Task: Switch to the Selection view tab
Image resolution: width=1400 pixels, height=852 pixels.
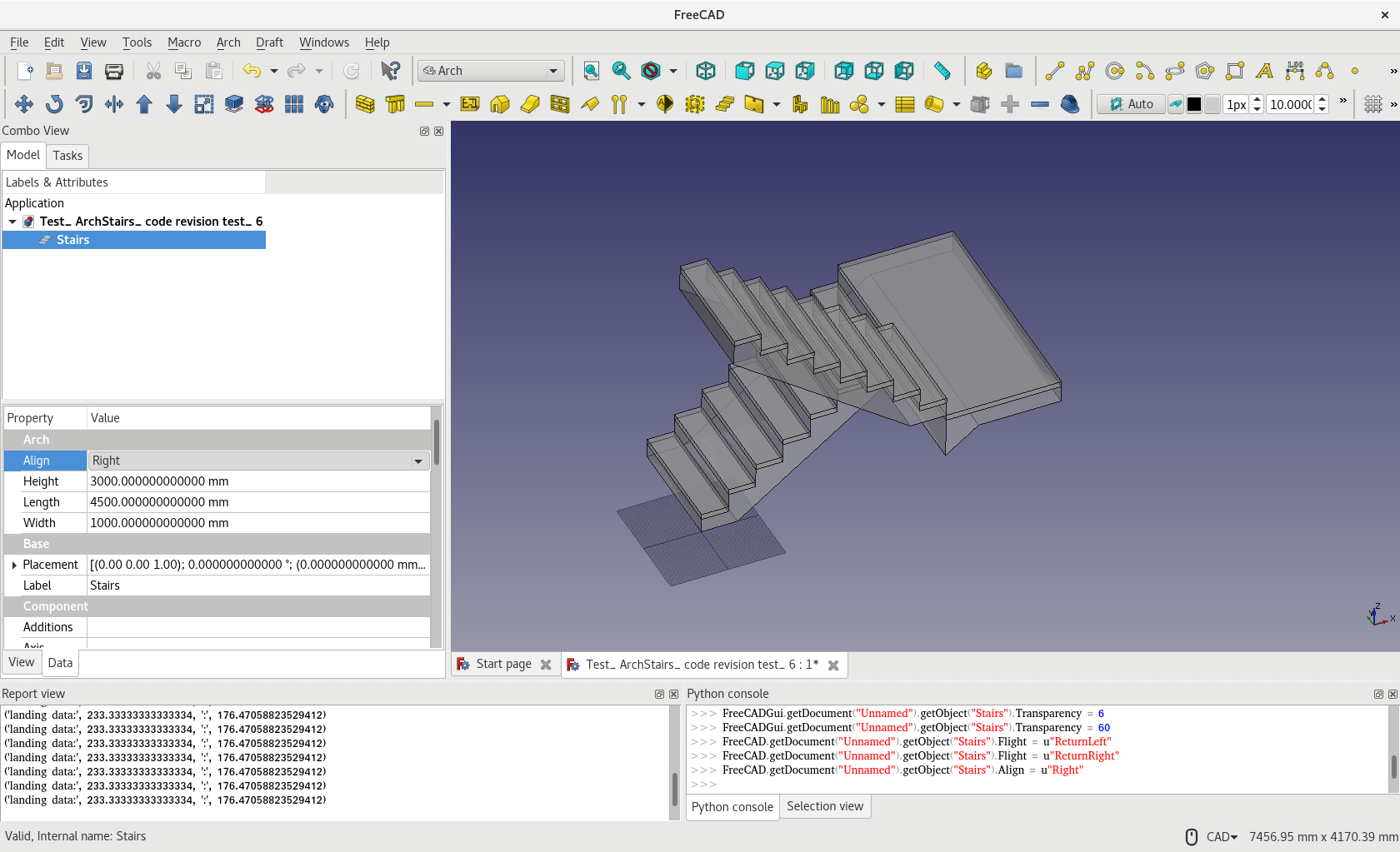Action: [824, 806]
